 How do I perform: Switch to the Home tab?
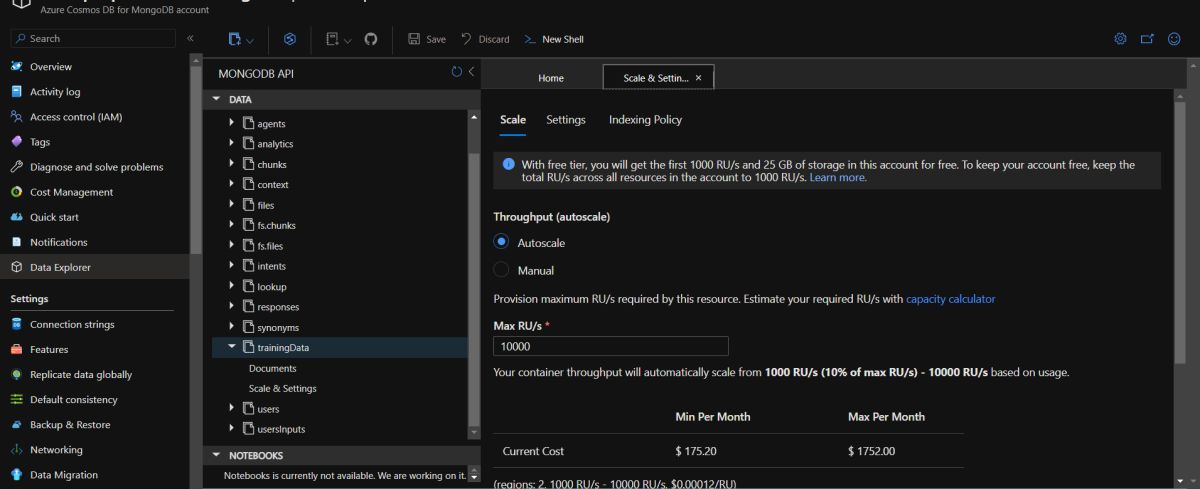551,77
